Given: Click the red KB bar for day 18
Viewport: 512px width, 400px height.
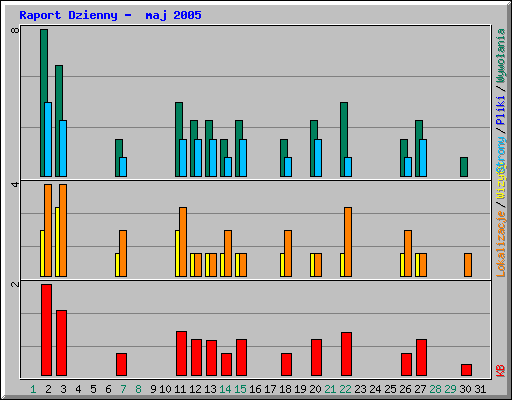Looking at the screenshot, I should [286, 365].
